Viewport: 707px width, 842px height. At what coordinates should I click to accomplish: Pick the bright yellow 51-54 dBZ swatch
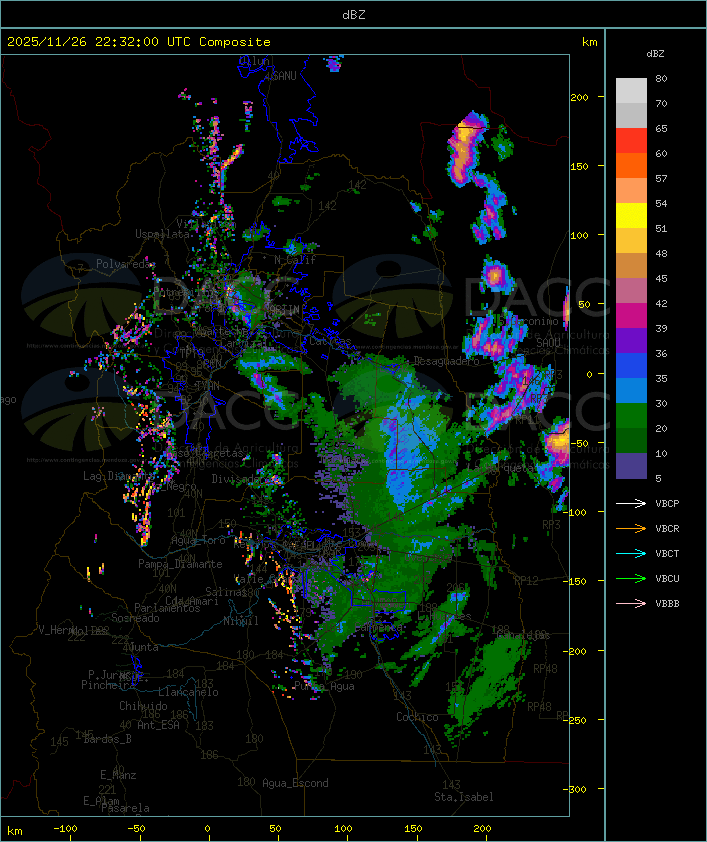pos(631,216)
